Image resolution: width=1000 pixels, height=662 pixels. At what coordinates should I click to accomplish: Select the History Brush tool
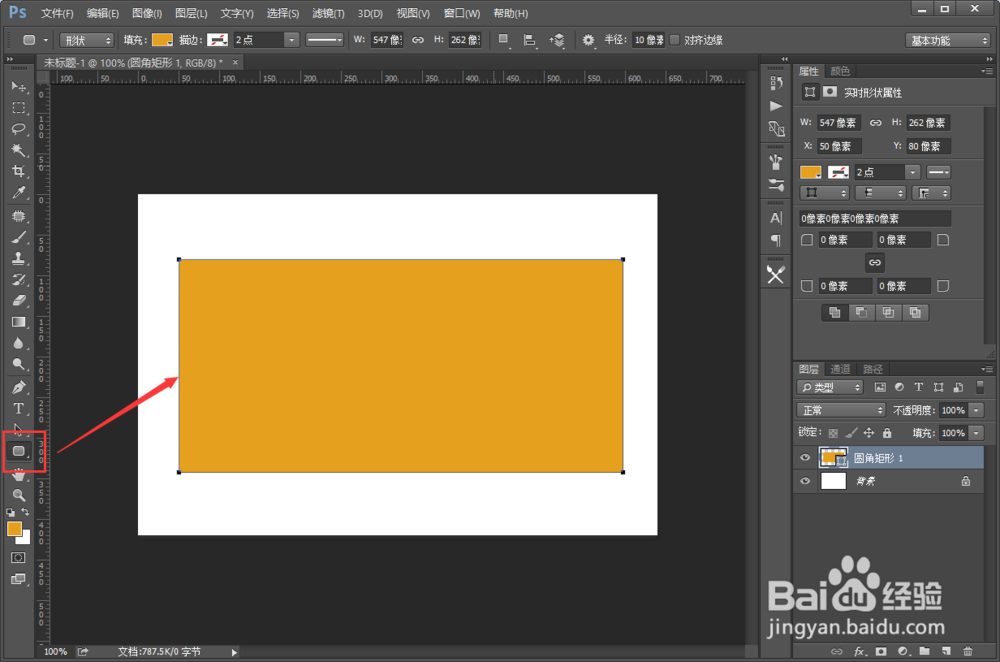tap(18, 279)
